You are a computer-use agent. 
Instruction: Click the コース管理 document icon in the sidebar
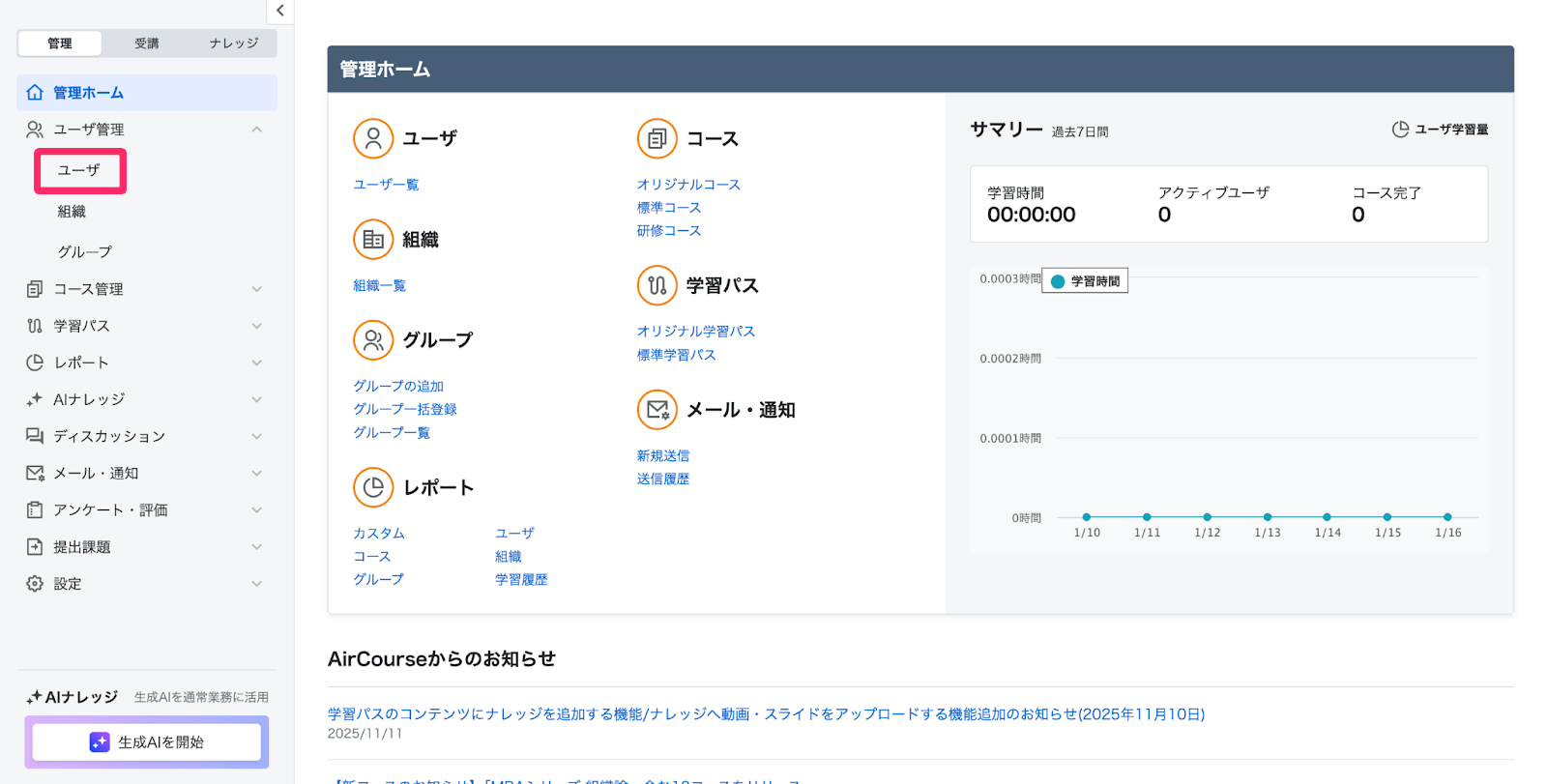click(35, 289)
